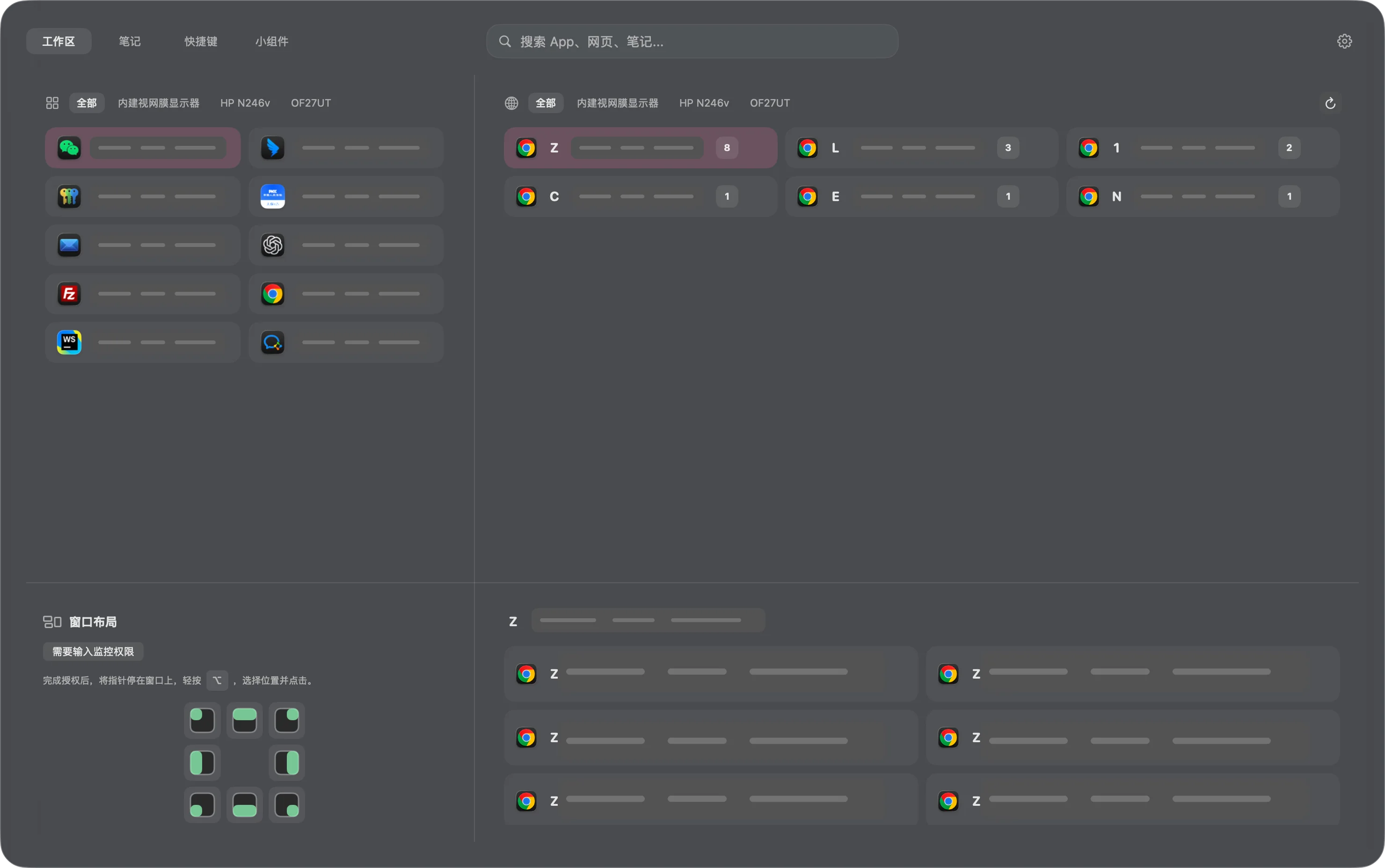The width and height of the screenshot is (1385, 868).
Task: Select the bottom-half window layout
Action: (245, 805)
